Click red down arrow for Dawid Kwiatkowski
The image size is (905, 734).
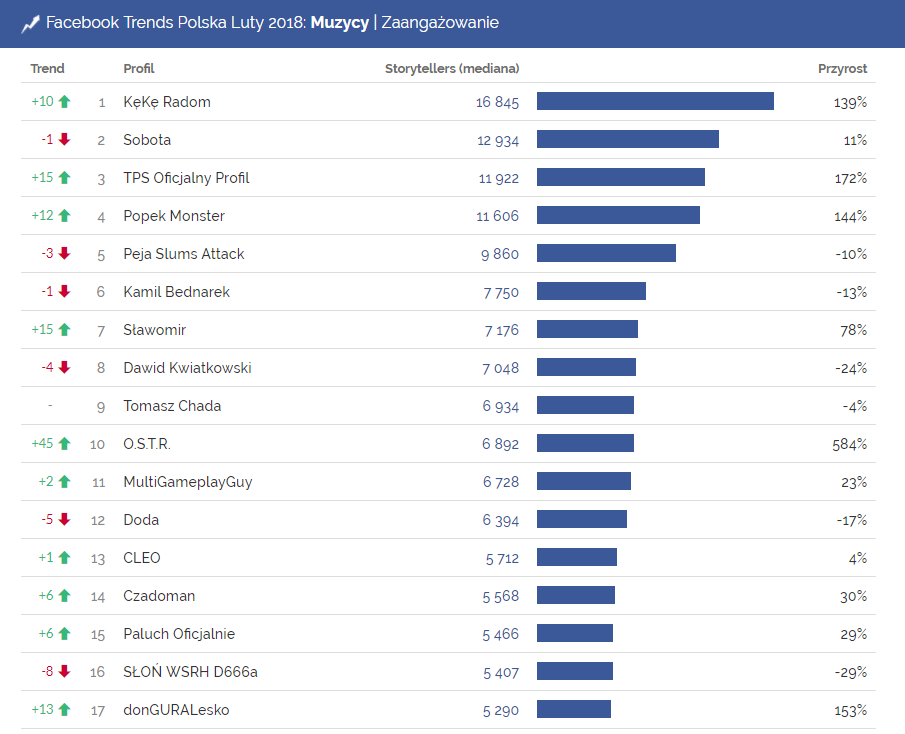pos(65,368)
